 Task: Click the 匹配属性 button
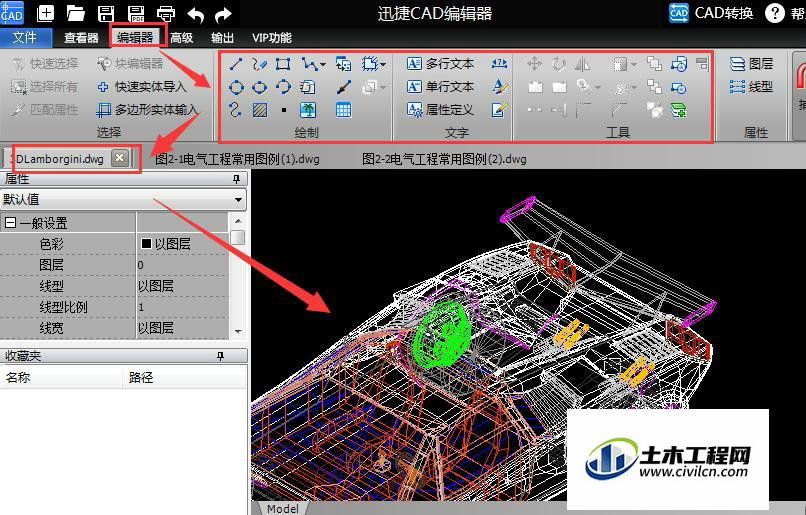[45, 109]
